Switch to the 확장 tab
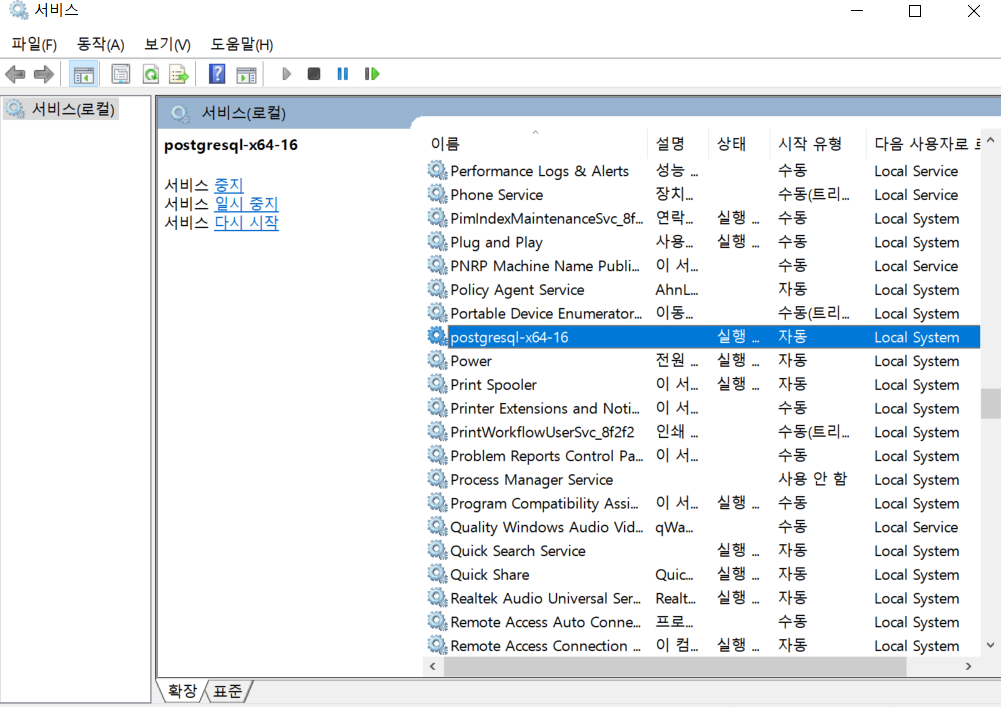 [183, 691]
